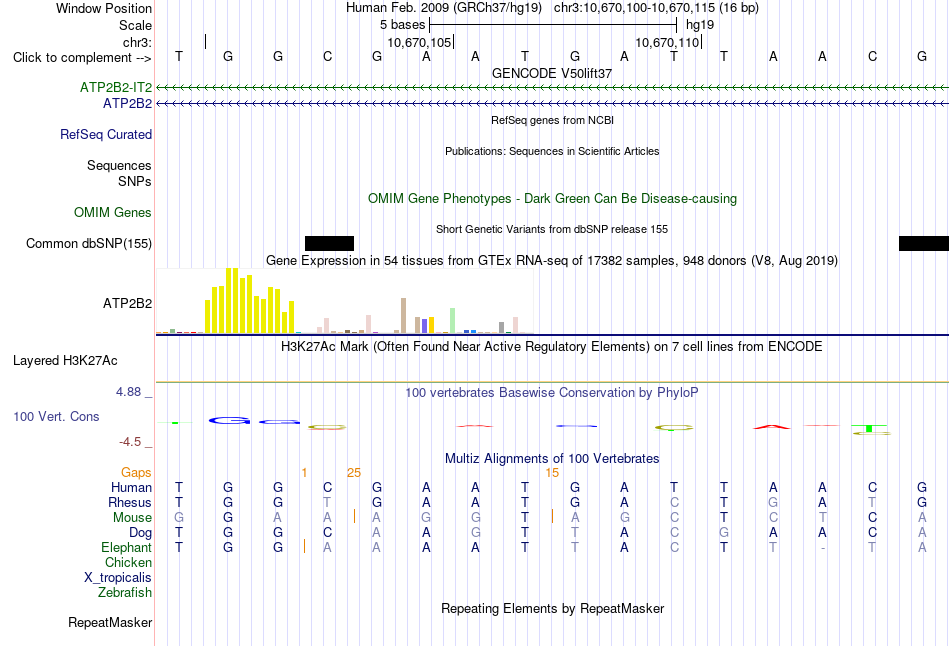Open the OMIM Genes track label

(113, 213)
